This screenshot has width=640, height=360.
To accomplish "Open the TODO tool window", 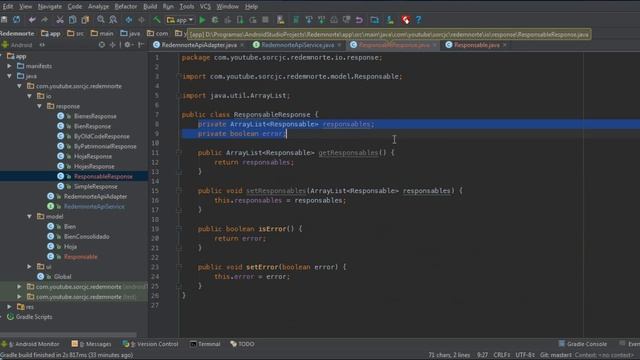I will click(242, 344).
